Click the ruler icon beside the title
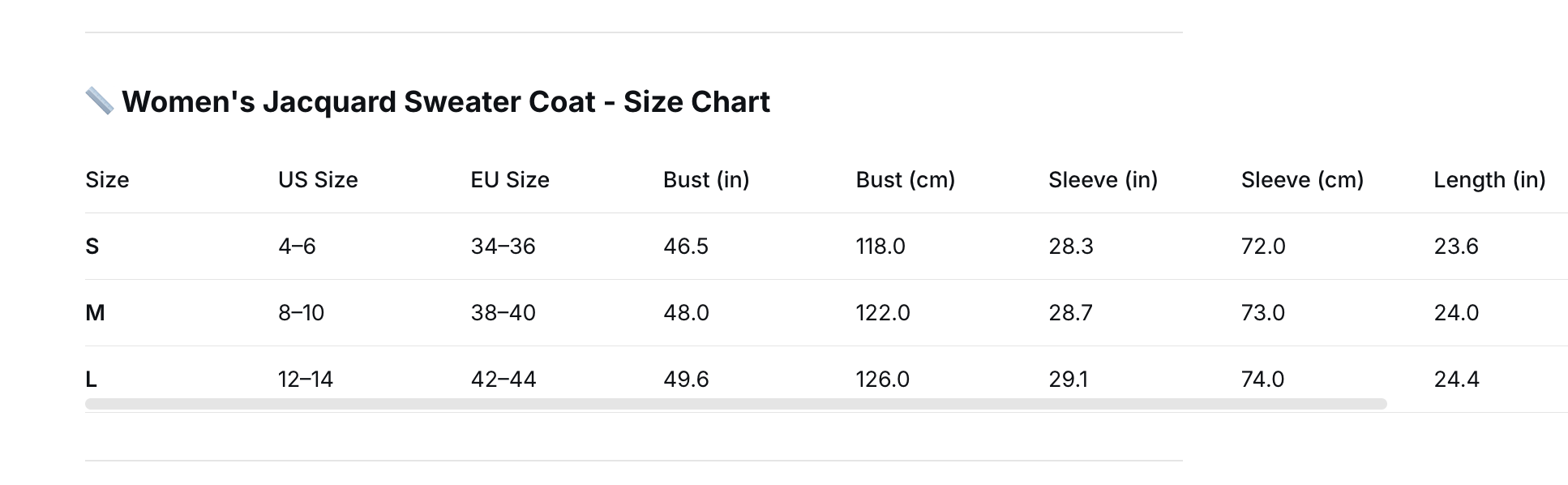1568x485 pixels. pyautogui.click(x=100, y=101)
